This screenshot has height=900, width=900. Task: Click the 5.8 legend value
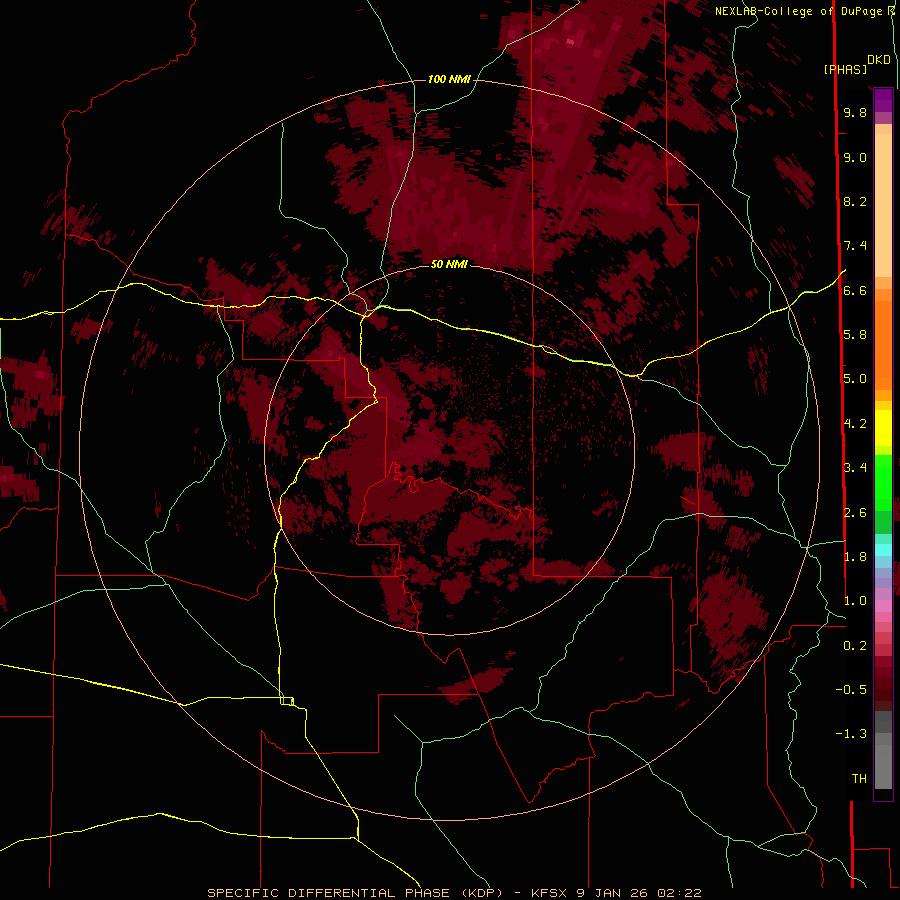855,335
